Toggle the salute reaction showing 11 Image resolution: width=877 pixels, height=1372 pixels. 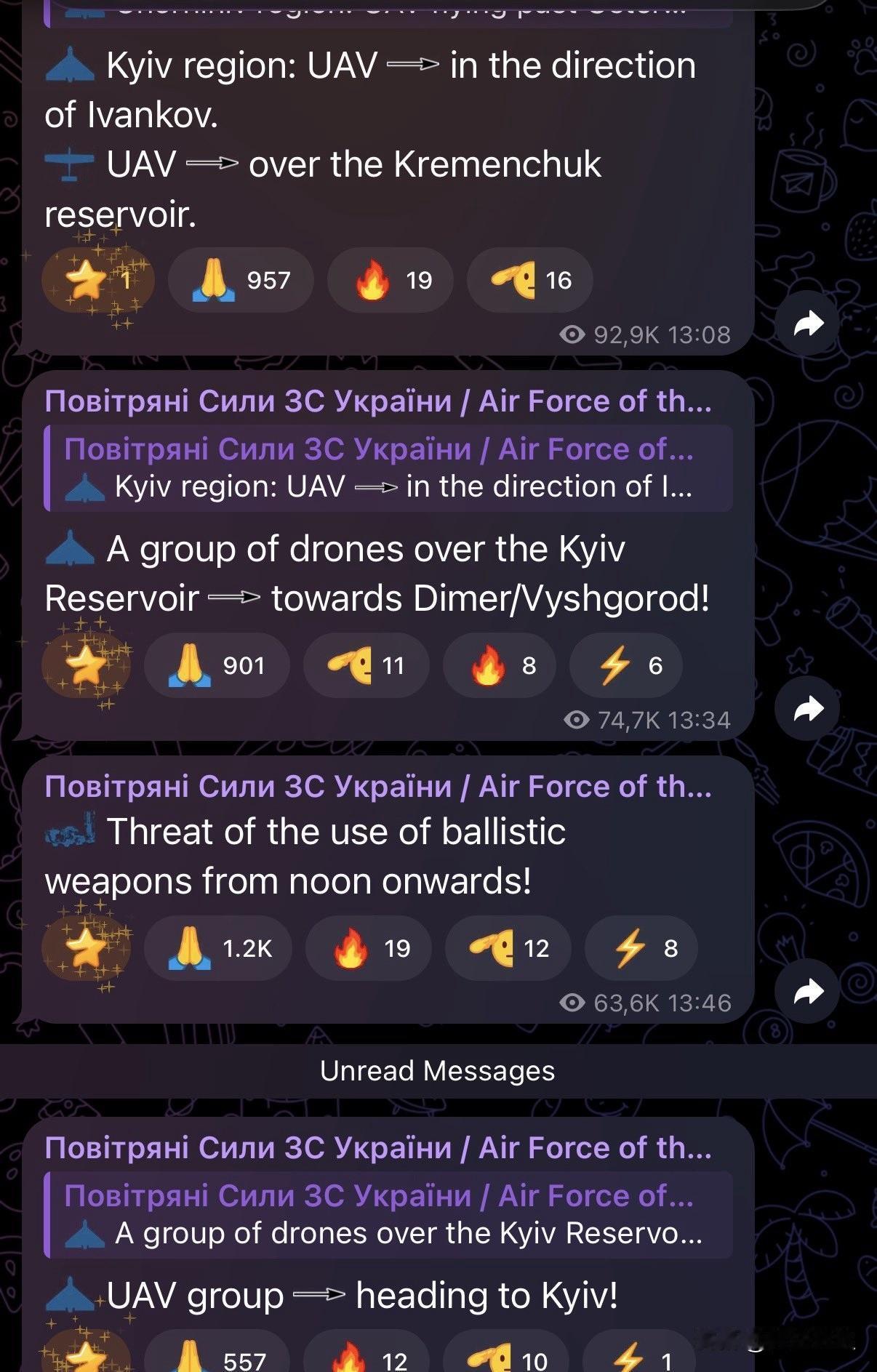tap(367, 666)
